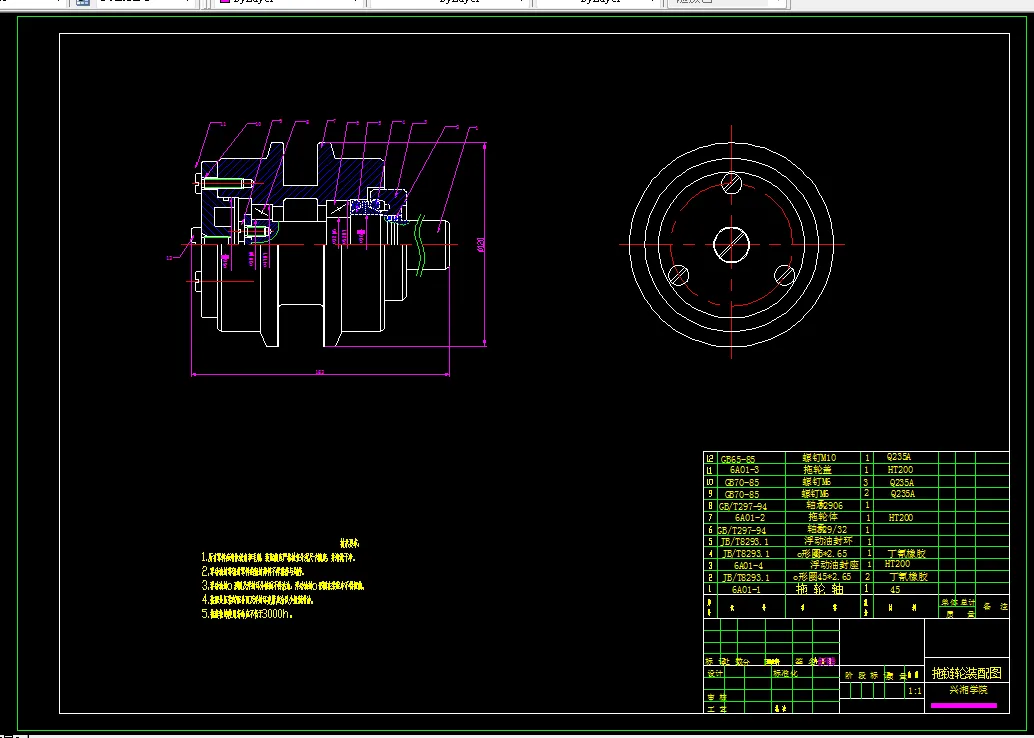
Task: Pick the '1:1' scale text
Action: [915, 692]
